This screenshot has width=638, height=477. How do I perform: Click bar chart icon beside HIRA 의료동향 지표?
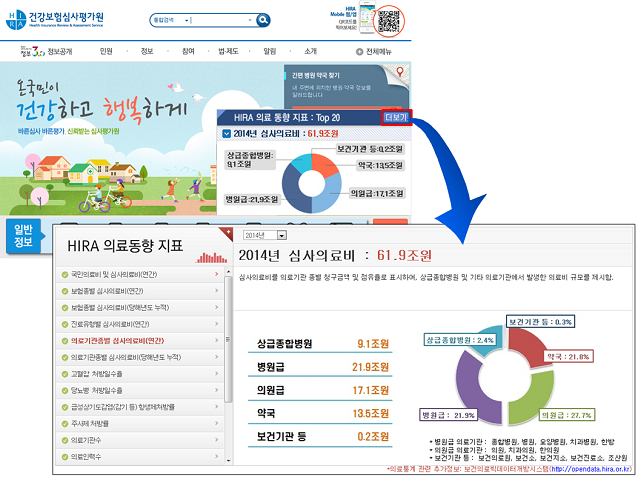(211, 245)
